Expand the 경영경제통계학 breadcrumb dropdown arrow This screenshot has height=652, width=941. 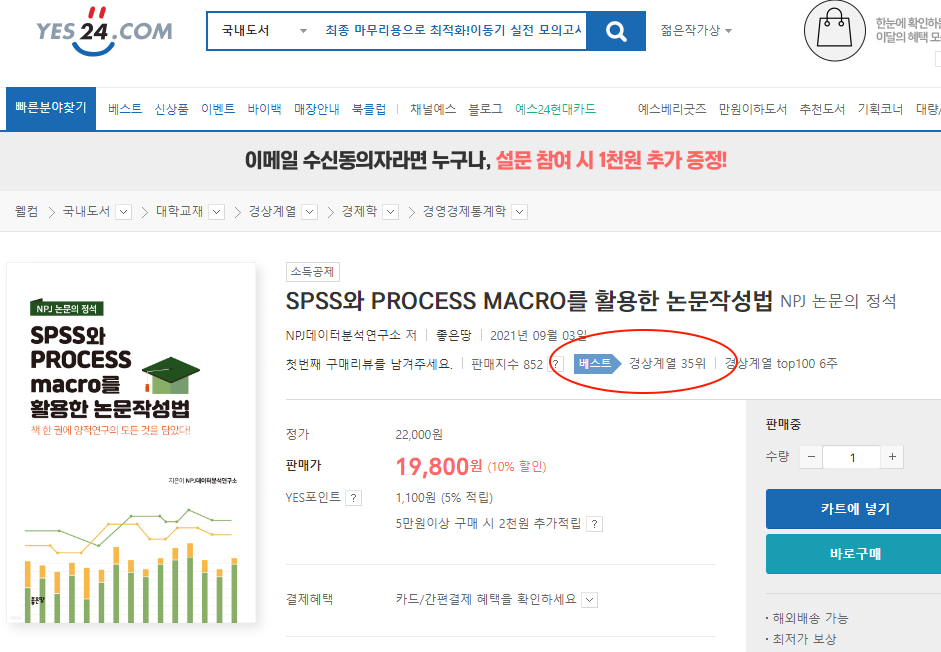tap(520, 212)
